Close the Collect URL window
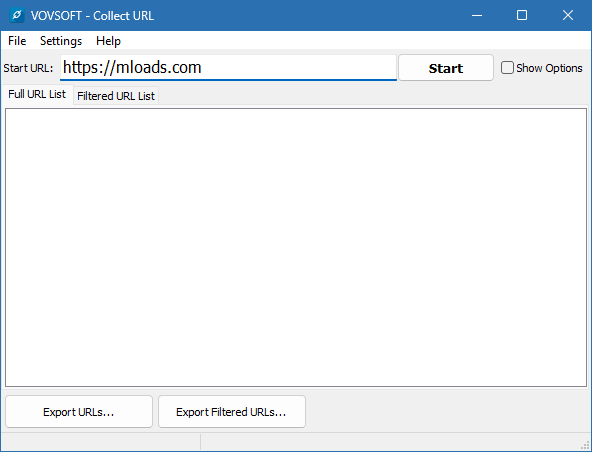The width and height of the screenshot is (592, 452). (568, 15)
